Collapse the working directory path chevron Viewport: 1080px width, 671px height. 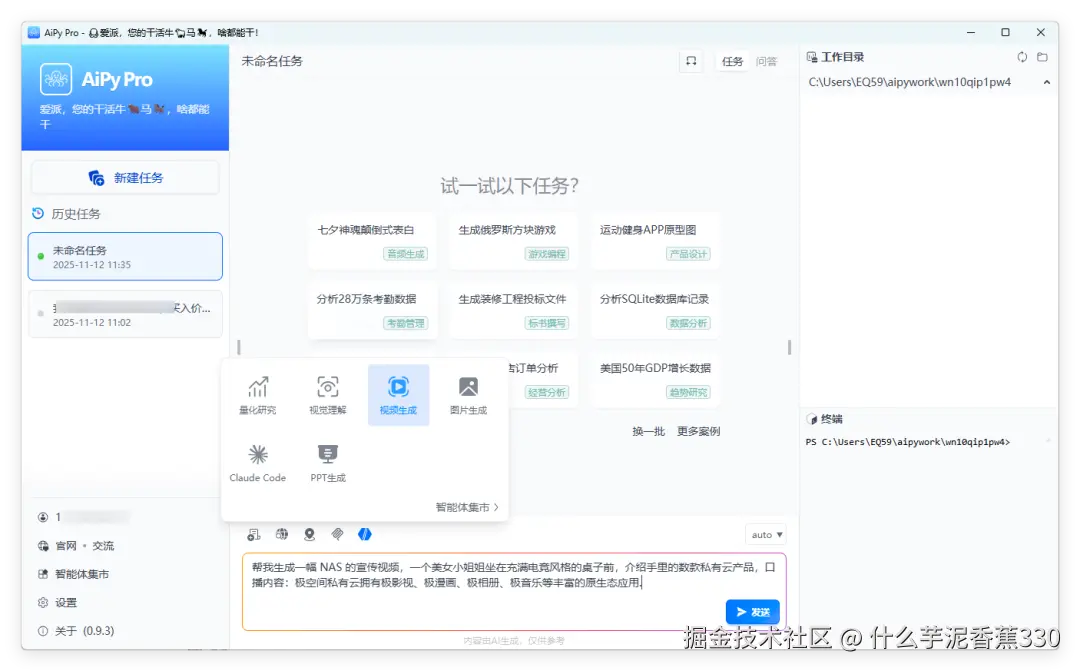coord(1046,82)
